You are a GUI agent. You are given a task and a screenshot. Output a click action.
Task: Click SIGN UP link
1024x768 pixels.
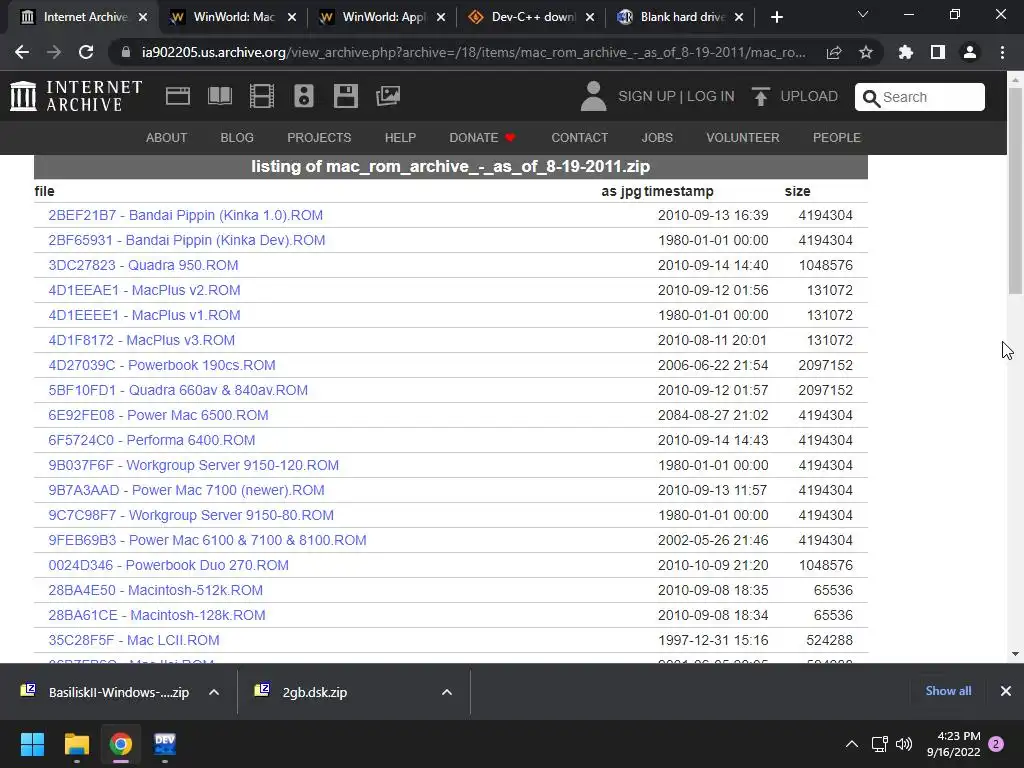pyautogui.click(x=647, y=97)
